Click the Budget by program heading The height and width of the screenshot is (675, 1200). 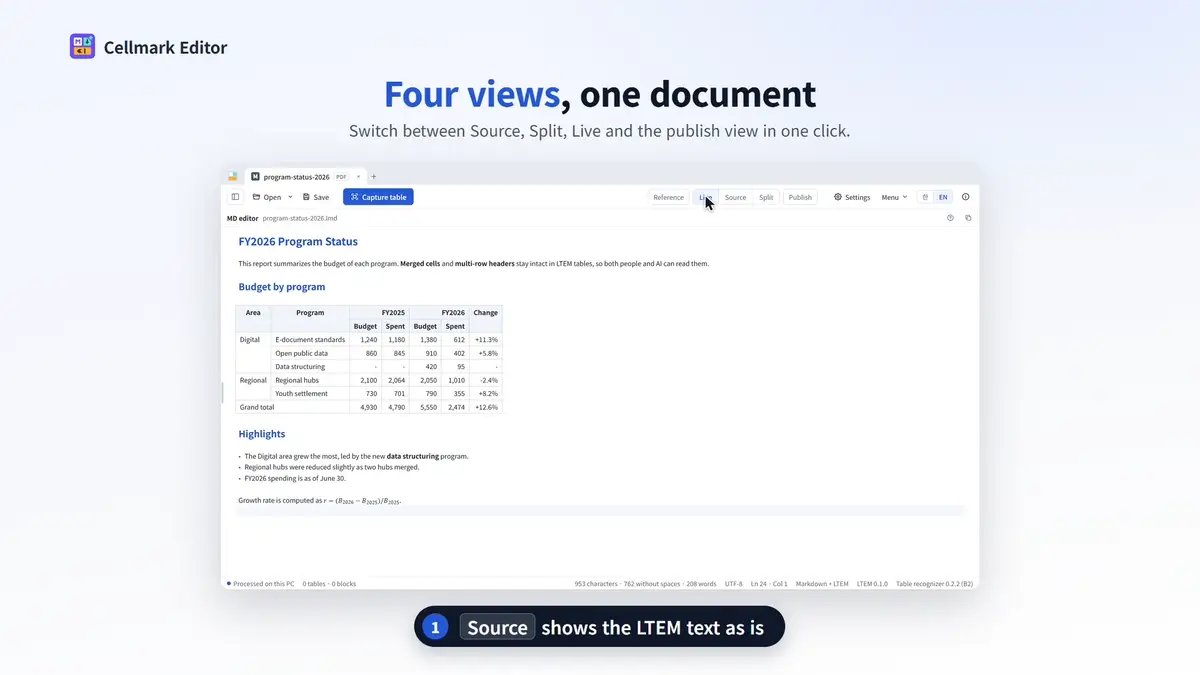tap(281, 287)
